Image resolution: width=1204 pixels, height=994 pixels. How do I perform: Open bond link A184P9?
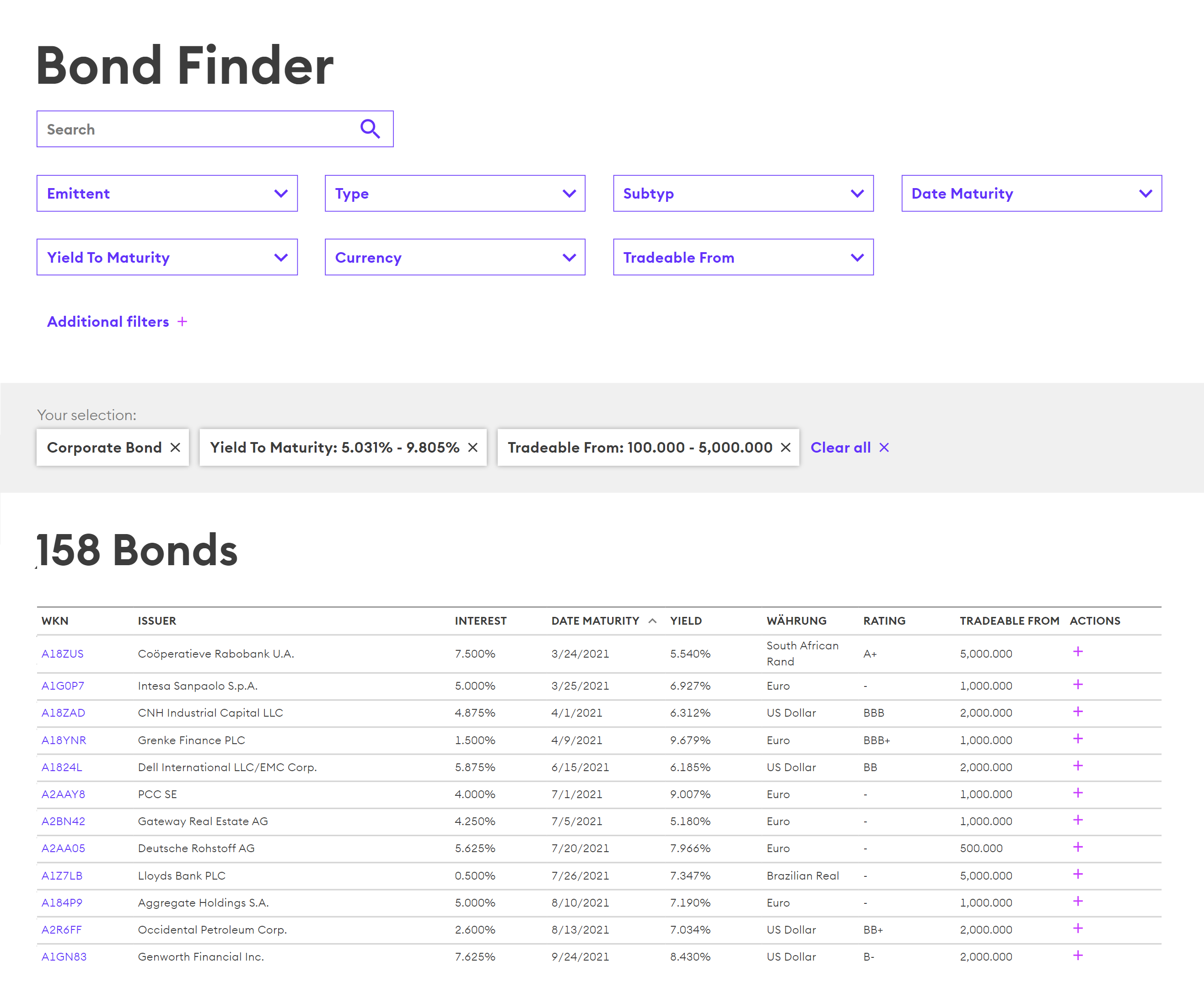62,902
